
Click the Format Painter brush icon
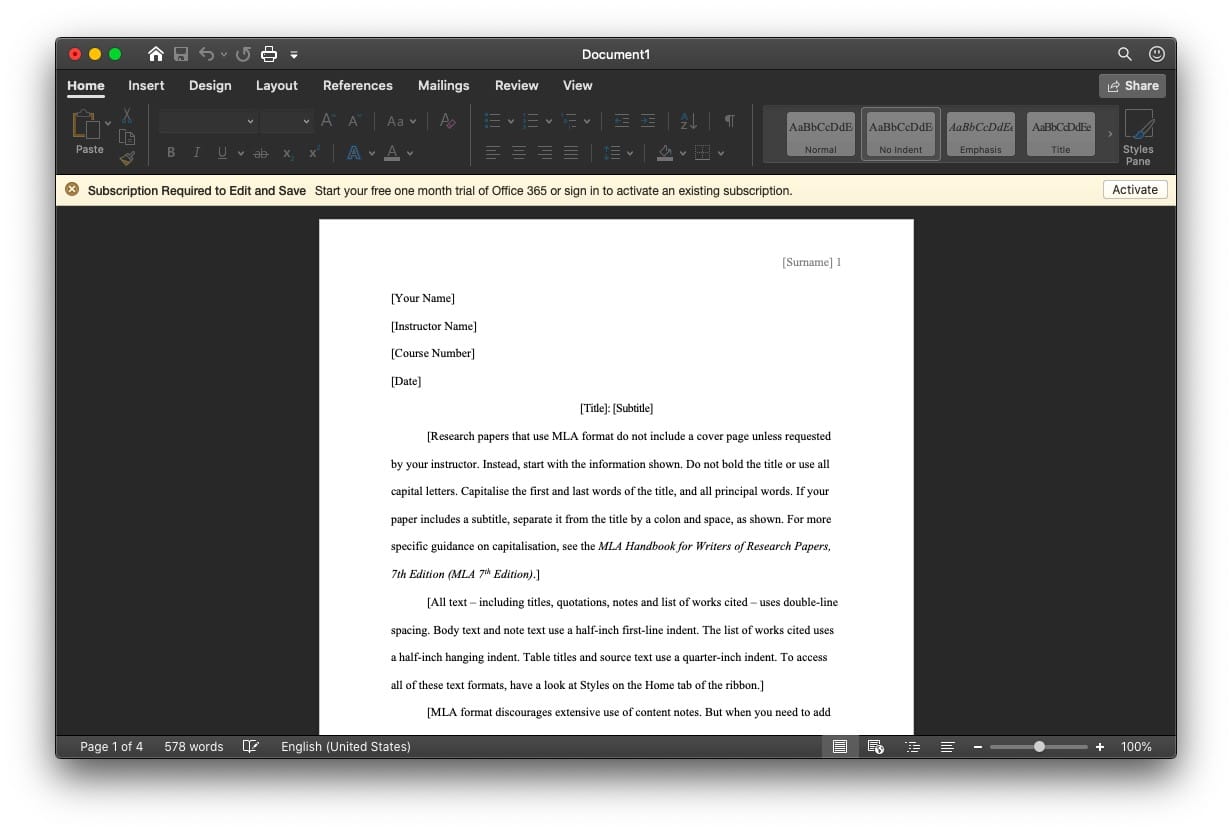[x=127, y=157]
